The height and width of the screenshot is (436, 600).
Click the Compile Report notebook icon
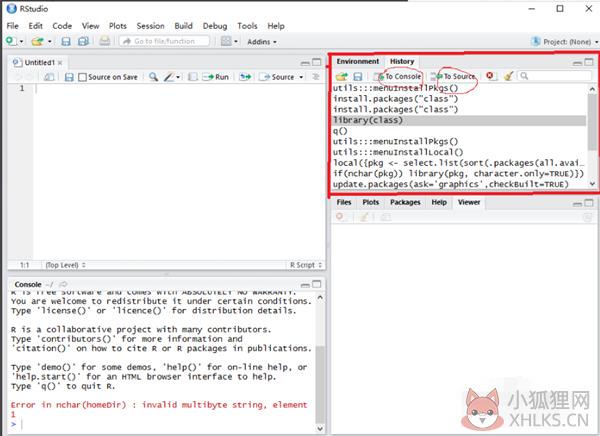click(x=192, y=77)
